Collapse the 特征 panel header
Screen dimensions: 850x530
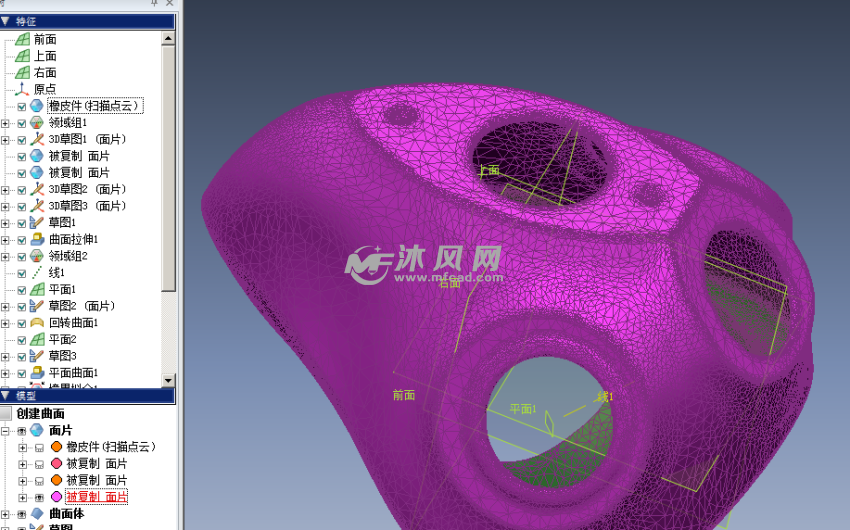pyautogui.click(x=5, y=20)
